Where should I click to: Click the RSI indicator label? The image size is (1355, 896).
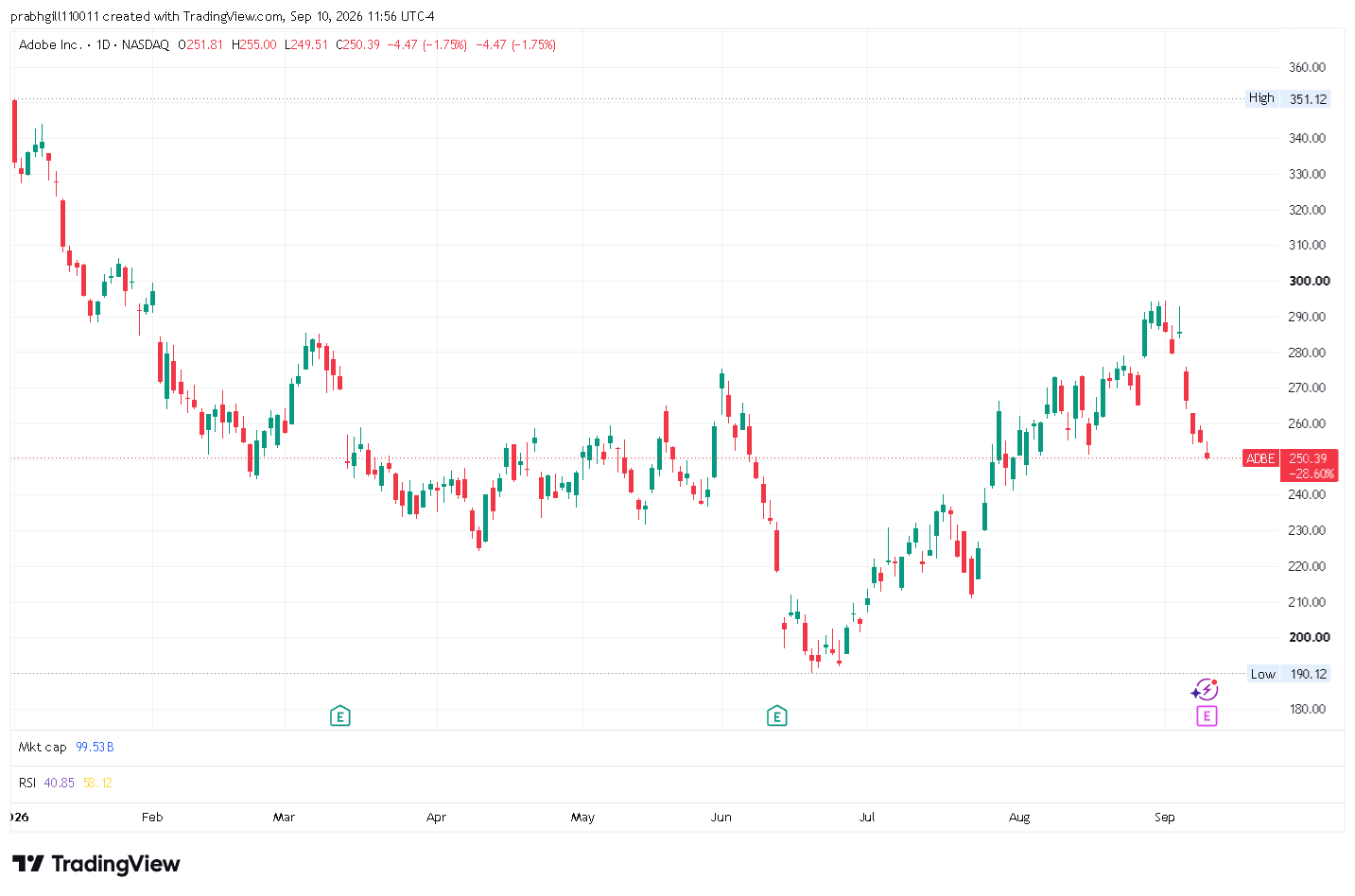pyautogui.click(x=27, y=783)
